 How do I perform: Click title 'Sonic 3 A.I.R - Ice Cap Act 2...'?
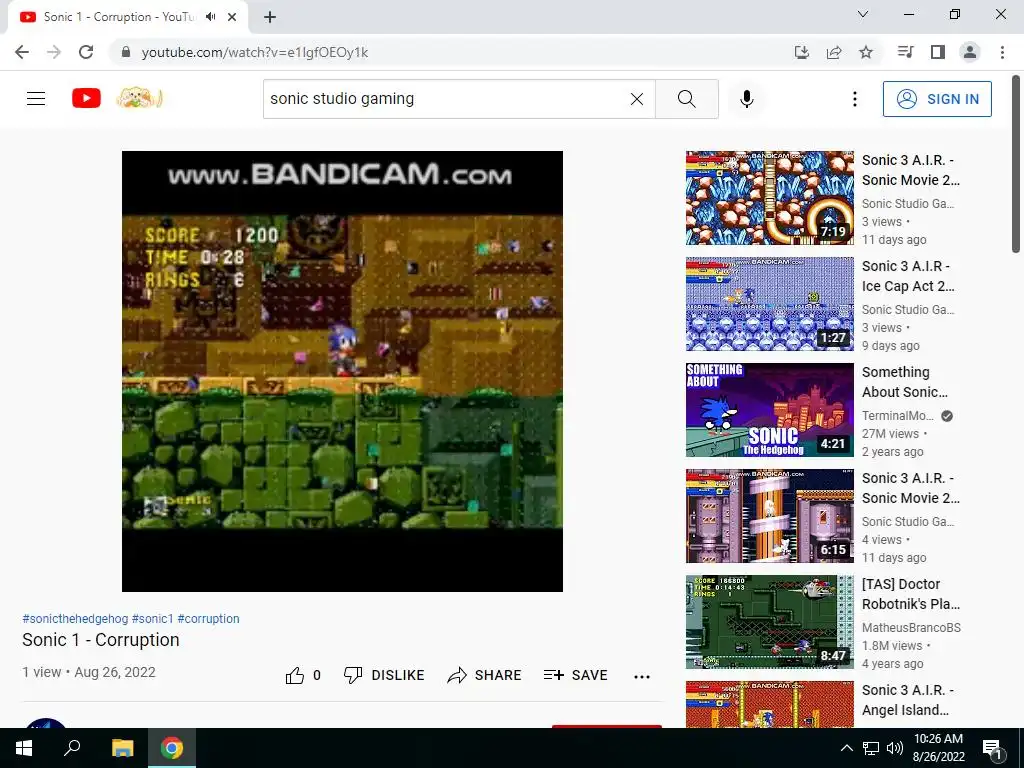tap(908, 276)
